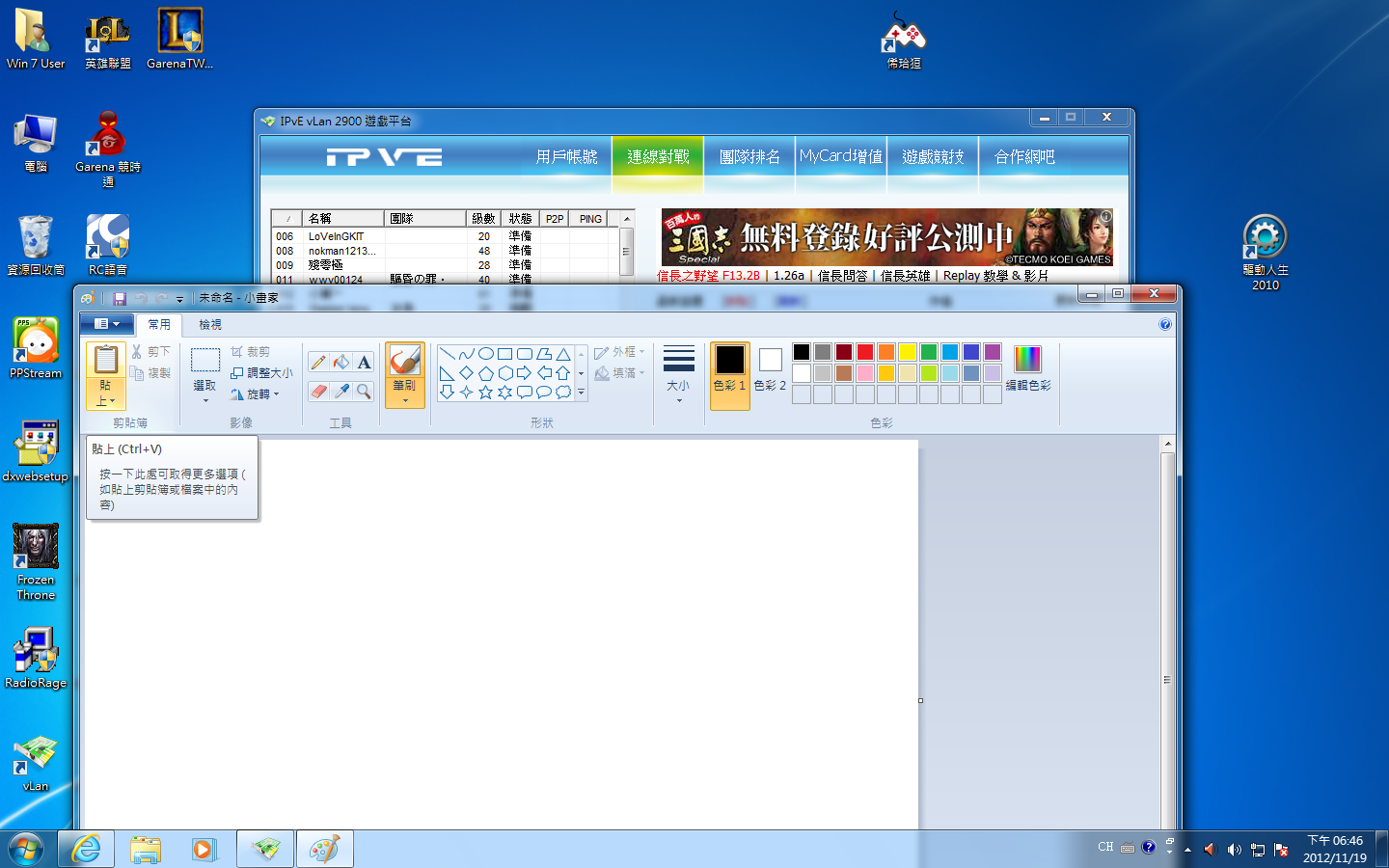Click the 色彩 1 (Color 1) button
1389x868 pixels.
pos(730,375)
